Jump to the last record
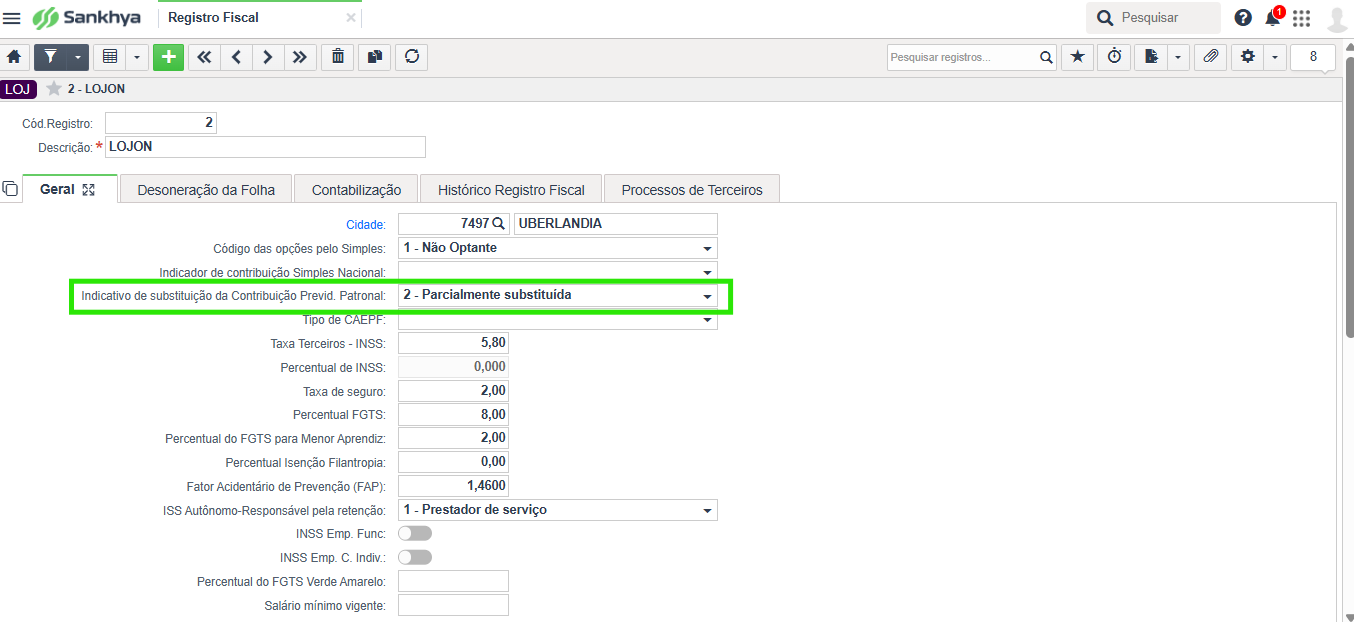Viewport: 1354px width, 622px height. [x=300, y=57]
